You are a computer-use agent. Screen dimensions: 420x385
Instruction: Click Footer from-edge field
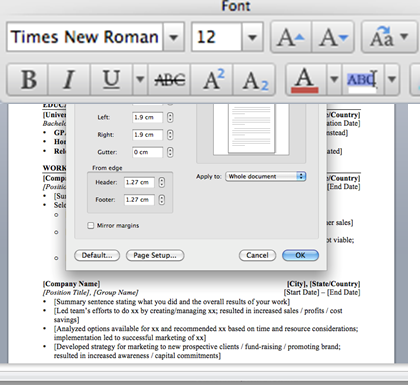pos(139,200)
